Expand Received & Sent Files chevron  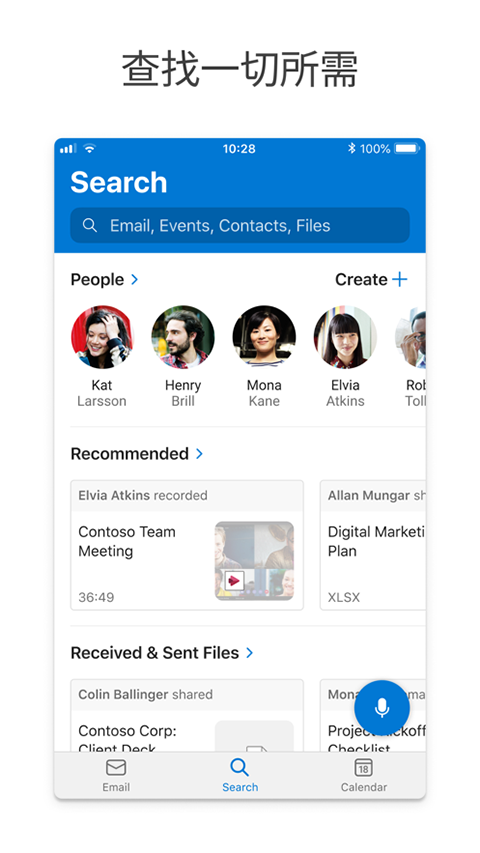249,652
